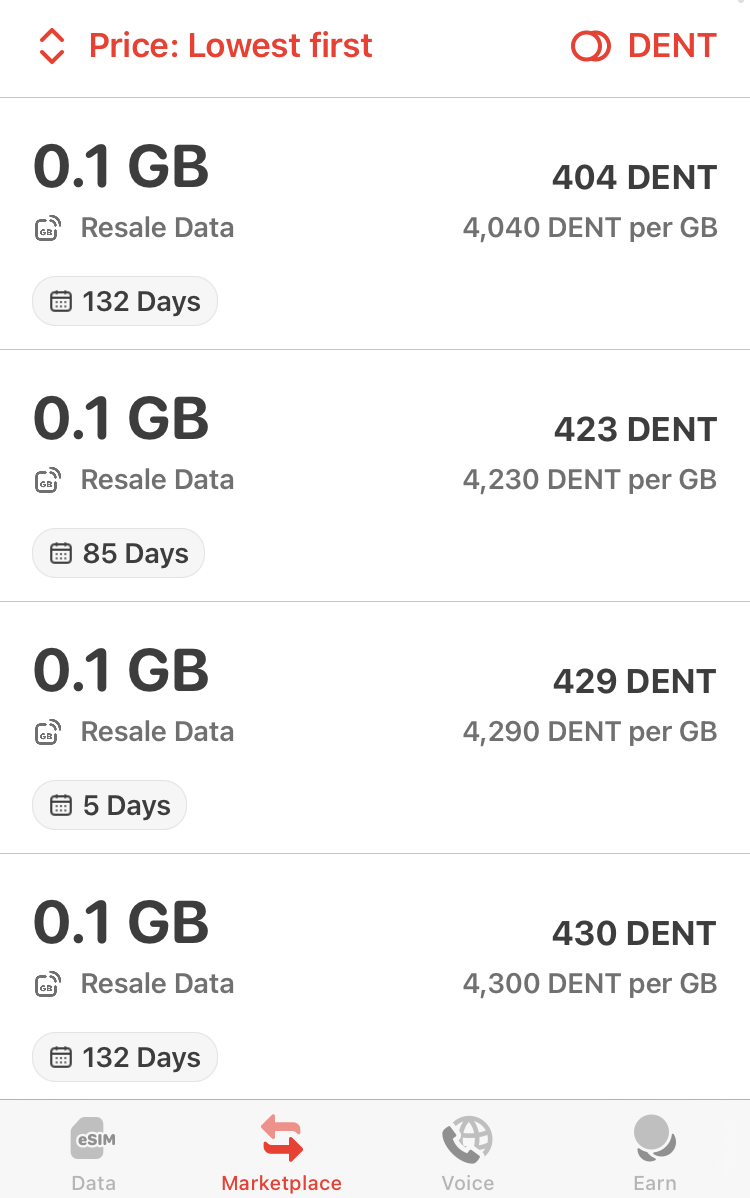Tap Resale Data icon on 404 DENT offer
The height and width of the screenshot is (1198, 750).
pos(48,228)
